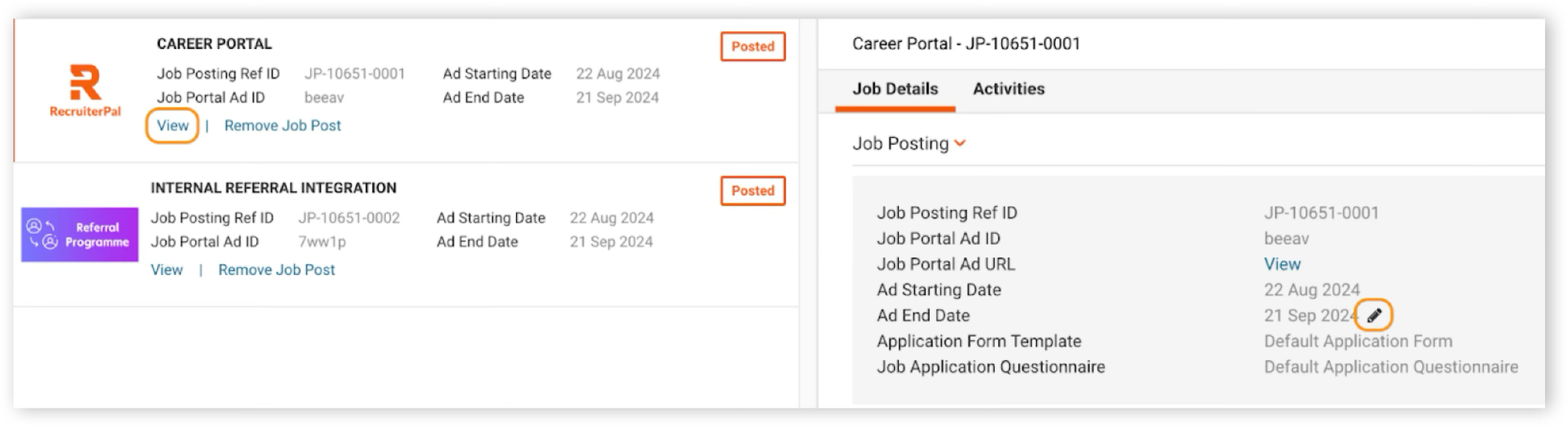This screenshot has width=1568, height=426.
Task: Click the Career Portal - JP-10651-0001 panel title
Action: pyautogui.click(x=966, y=44)
